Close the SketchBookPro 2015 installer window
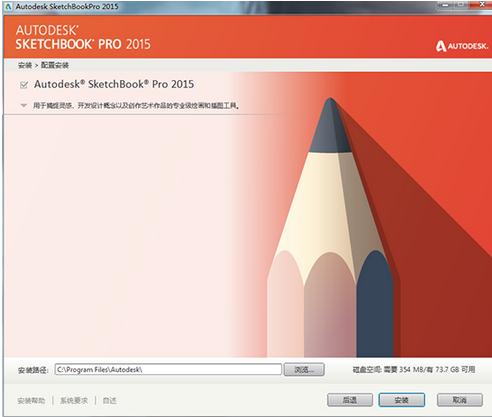This screenshot has width=492, height=417. coord(480,5)
